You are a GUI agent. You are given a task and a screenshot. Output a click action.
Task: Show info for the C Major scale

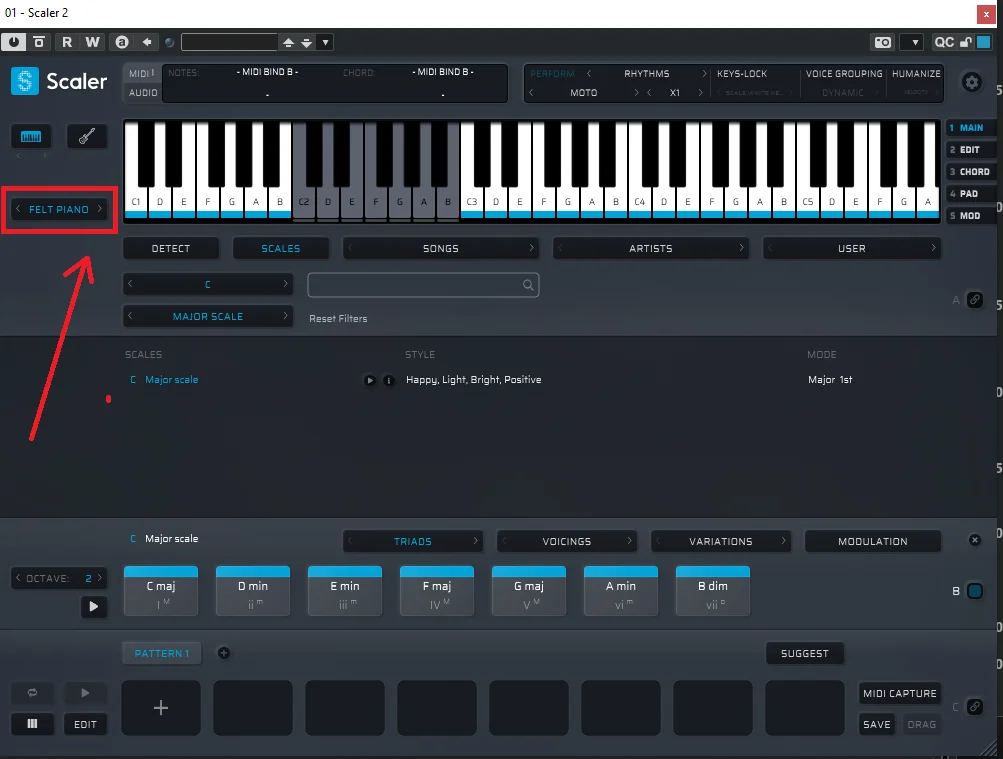coord(388,380)
